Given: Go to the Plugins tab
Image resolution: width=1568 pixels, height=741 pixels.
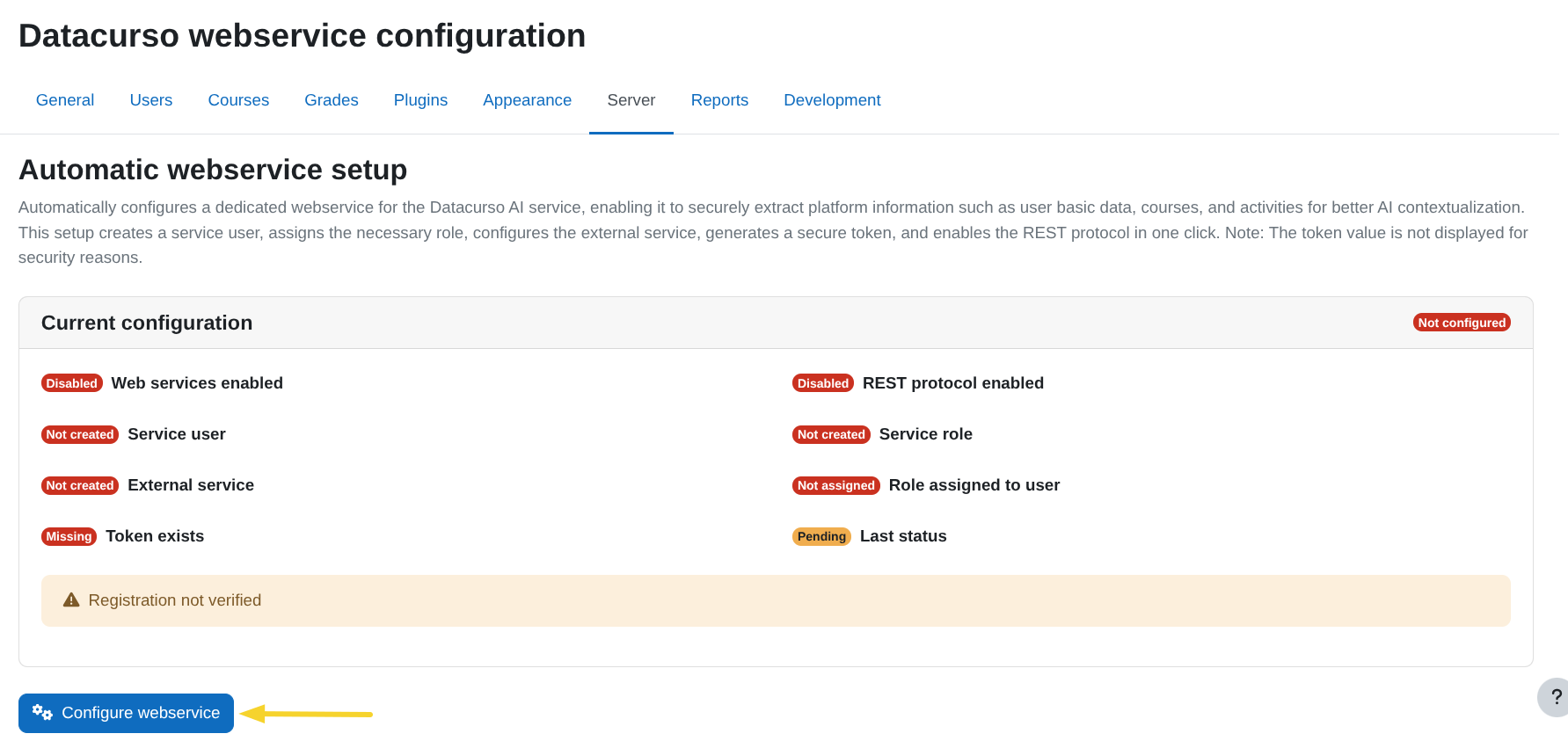Looking at the screenshot, I should (x=420, y=100).
